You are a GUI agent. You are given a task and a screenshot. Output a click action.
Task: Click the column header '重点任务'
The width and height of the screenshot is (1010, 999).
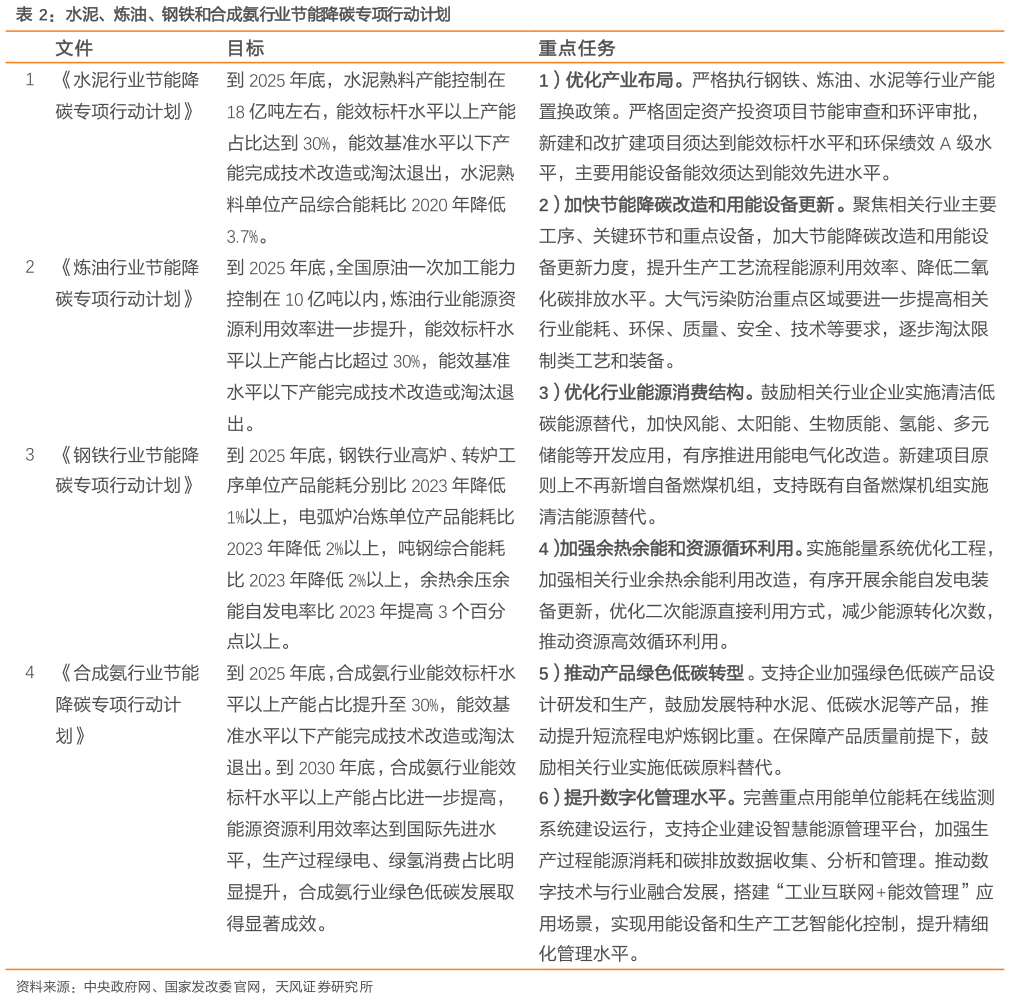(576, 48)
